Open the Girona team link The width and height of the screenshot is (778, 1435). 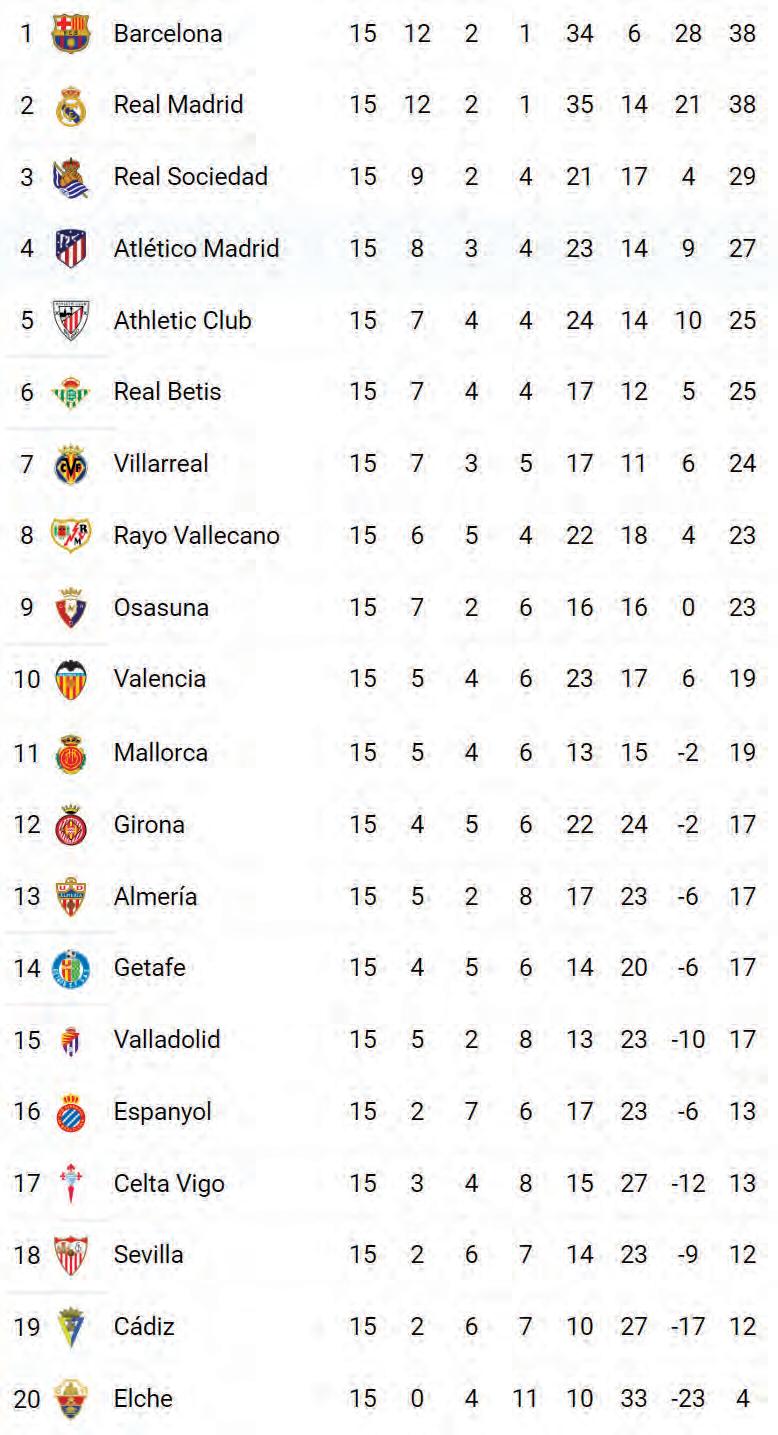[149, 825]
